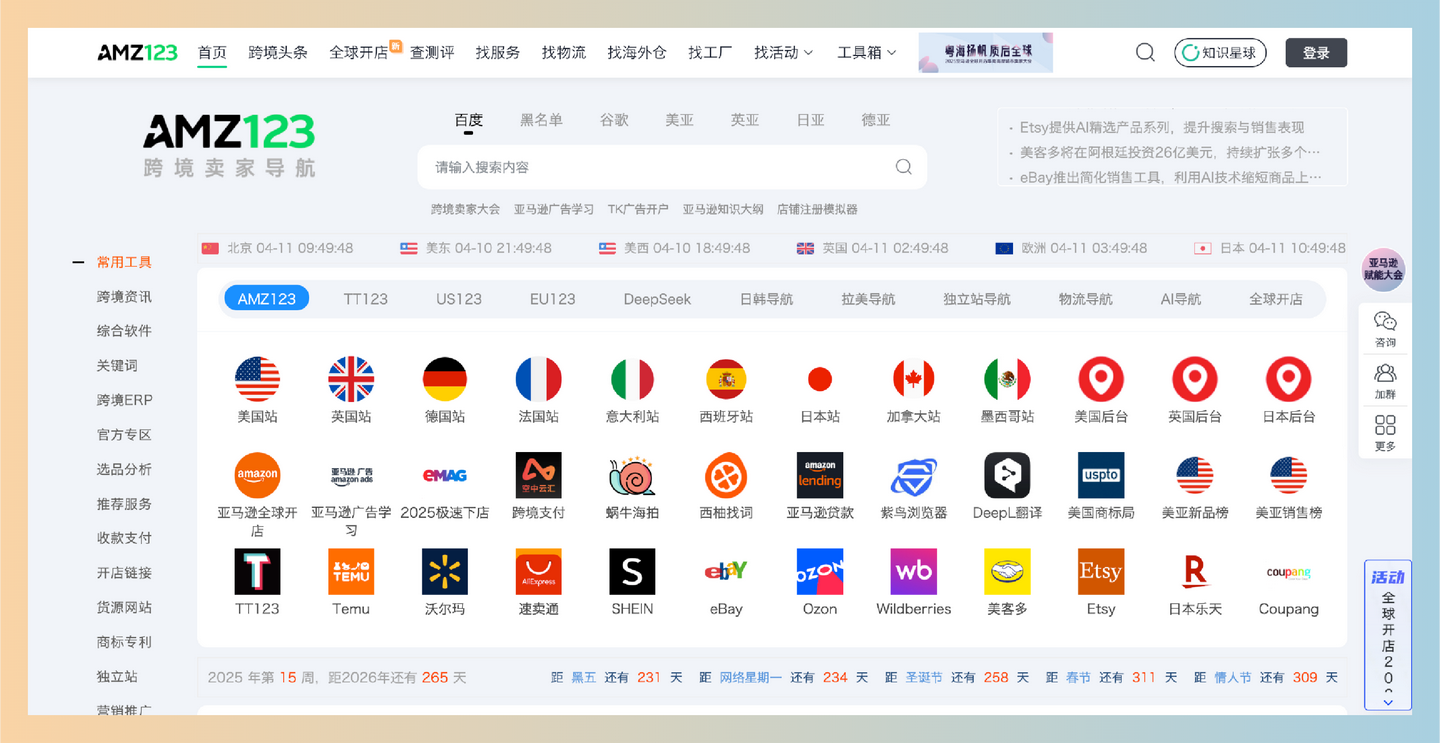Switch to the 谷歌 search tab
Viewport: 1440px width, 743px height.
[613, 120]
